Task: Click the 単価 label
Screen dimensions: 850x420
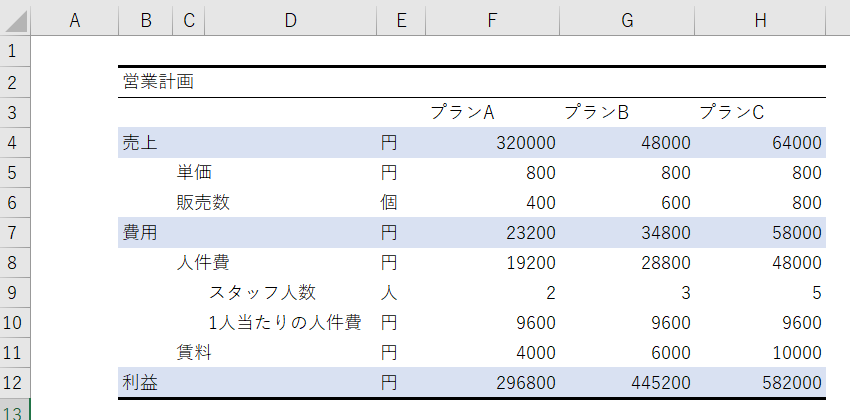Action: pos(194,172)
